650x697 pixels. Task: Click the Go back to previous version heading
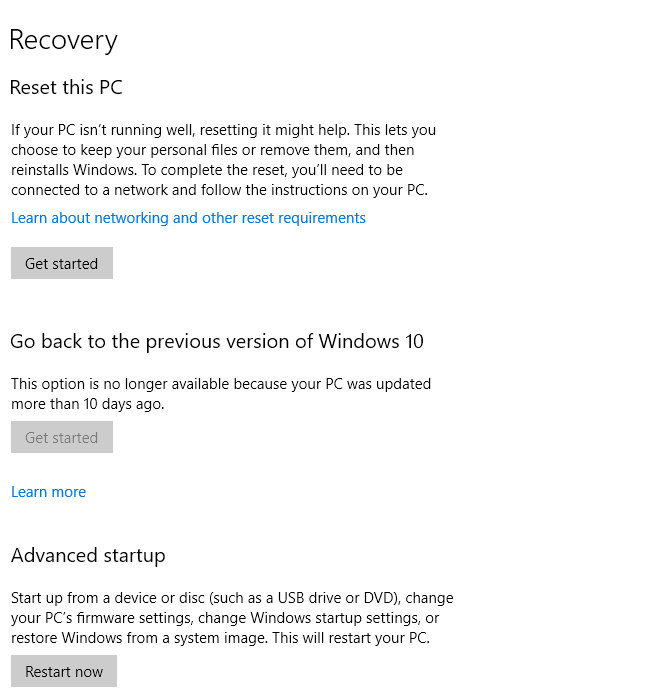[216, 342]
